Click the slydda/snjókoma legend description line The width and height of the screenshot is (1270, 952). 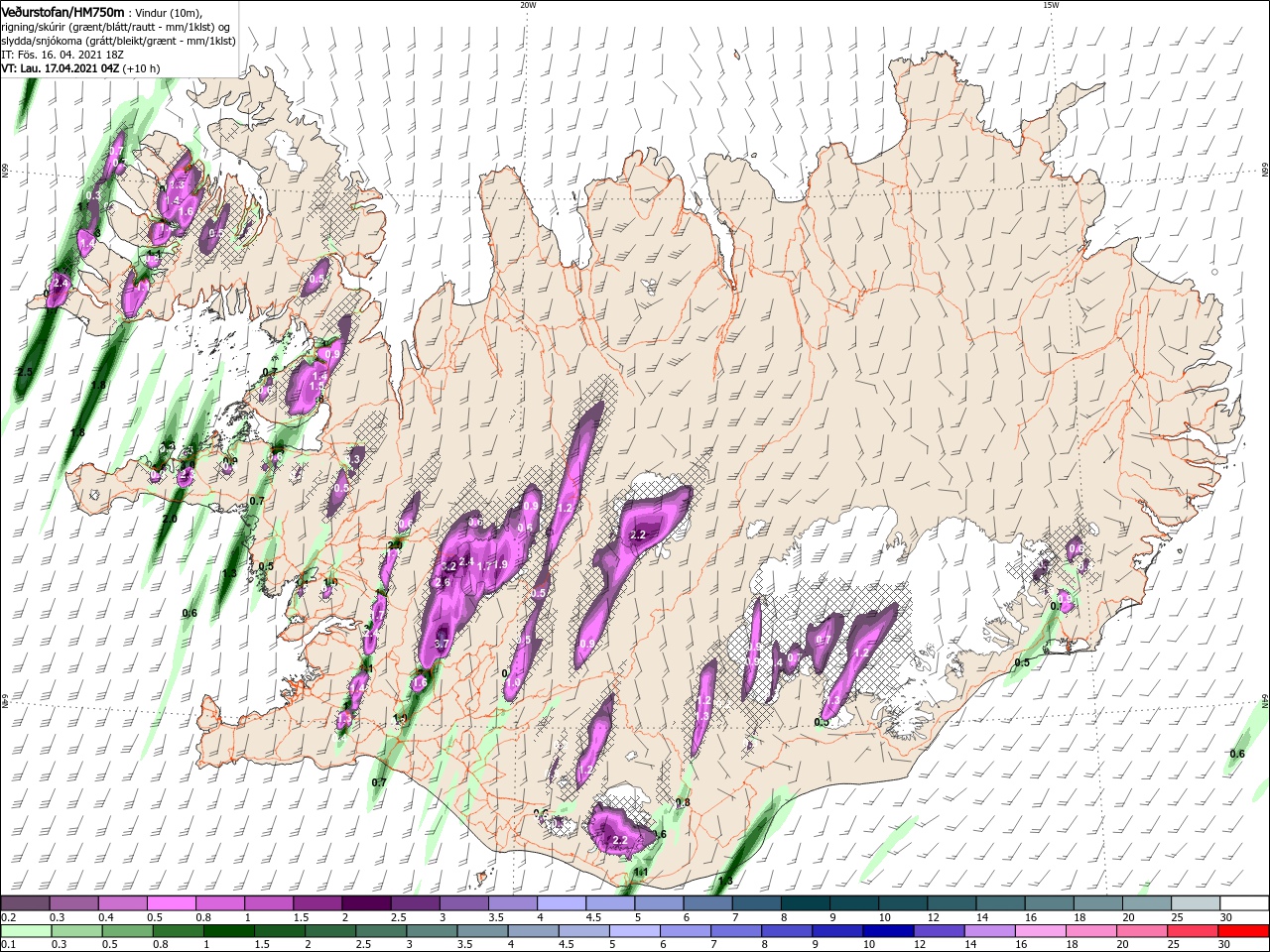point(118,41)
